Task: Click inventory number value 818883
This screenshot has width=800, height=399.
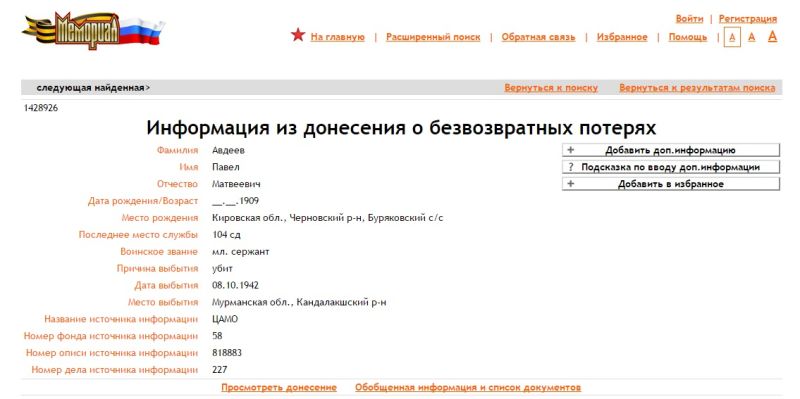Action: tap(227, 353)
